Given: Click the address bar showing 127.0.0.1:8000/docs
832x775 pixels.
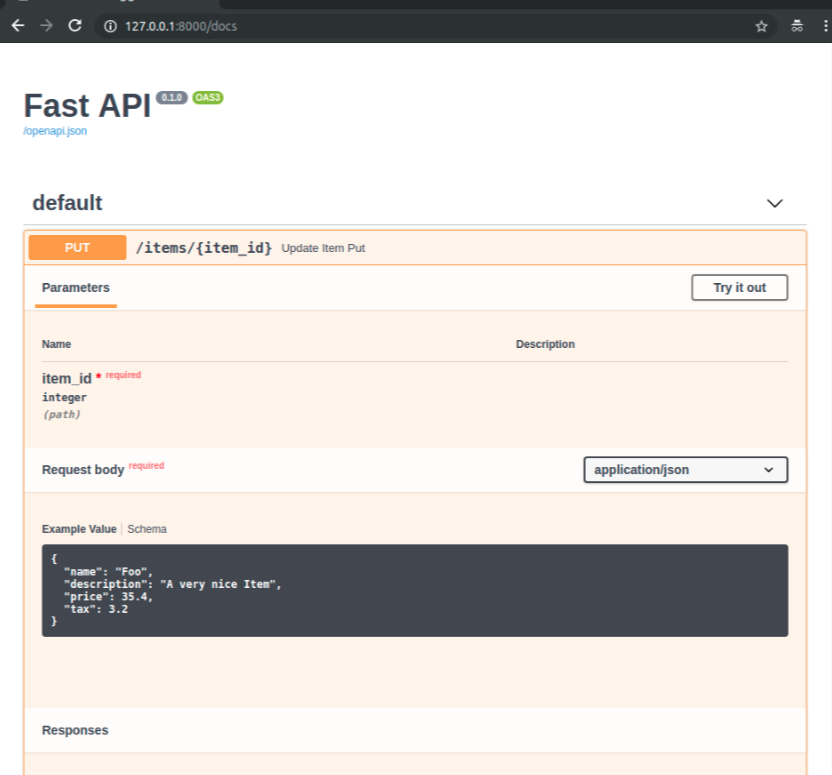Looking at the screenshot, I should coord(435,26).
